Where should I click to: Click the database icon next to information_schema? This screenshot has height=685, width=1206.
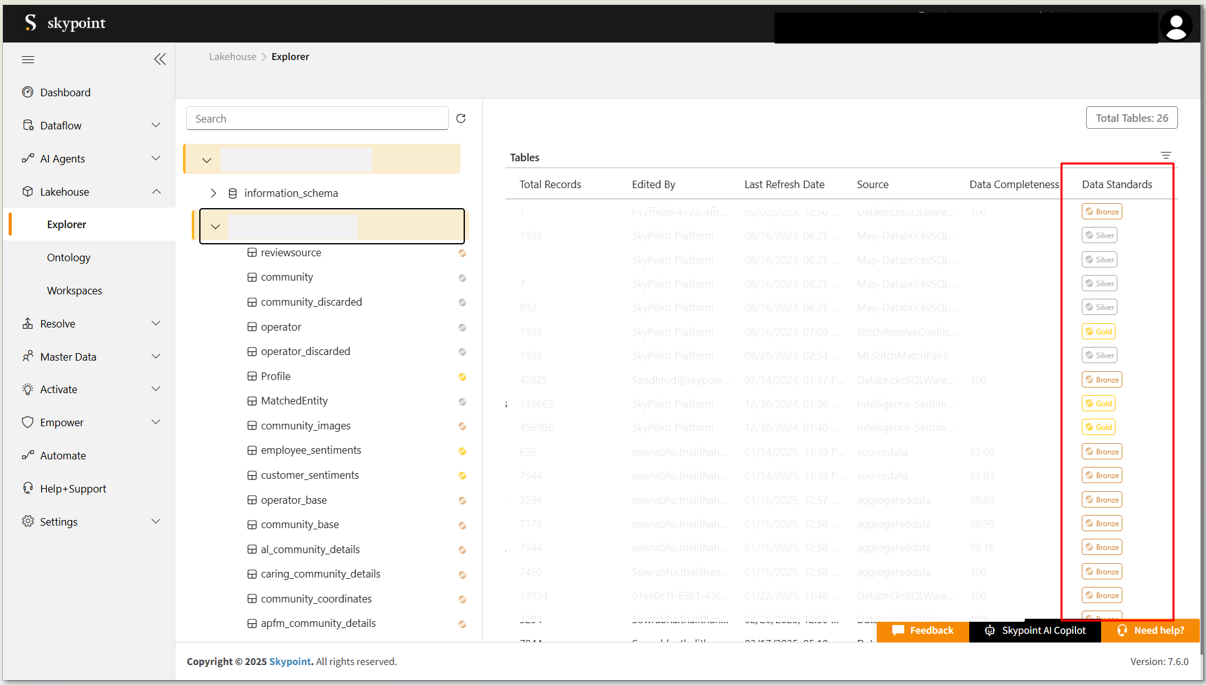pos(233,194)
